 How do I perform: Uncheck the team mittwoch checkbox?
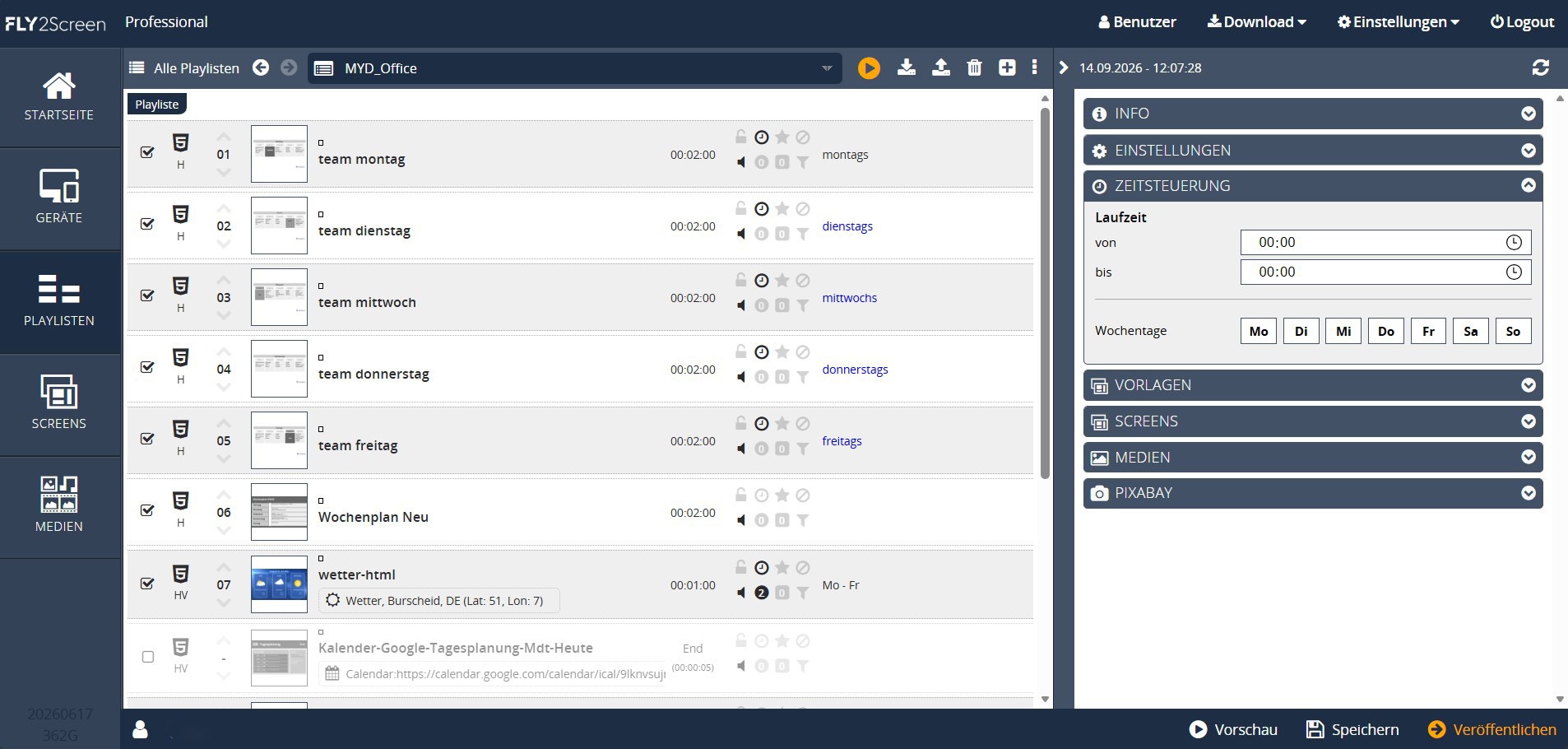(147, 295)
